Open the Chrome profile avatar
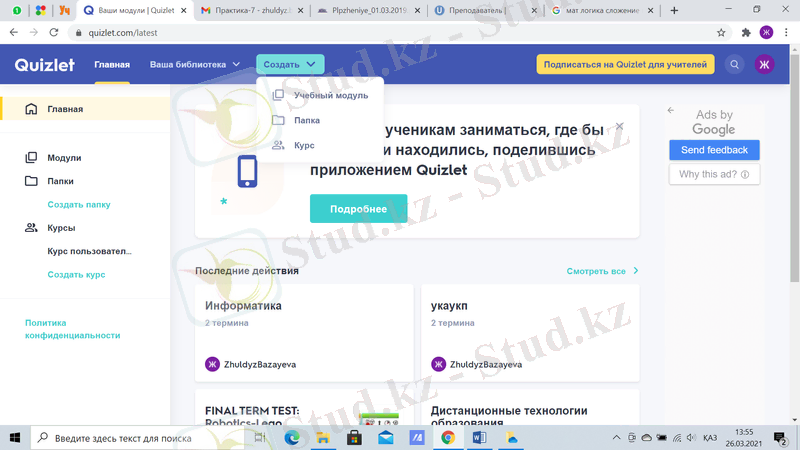The width and height of the screenshot is (800, 450). pos(766,33)
